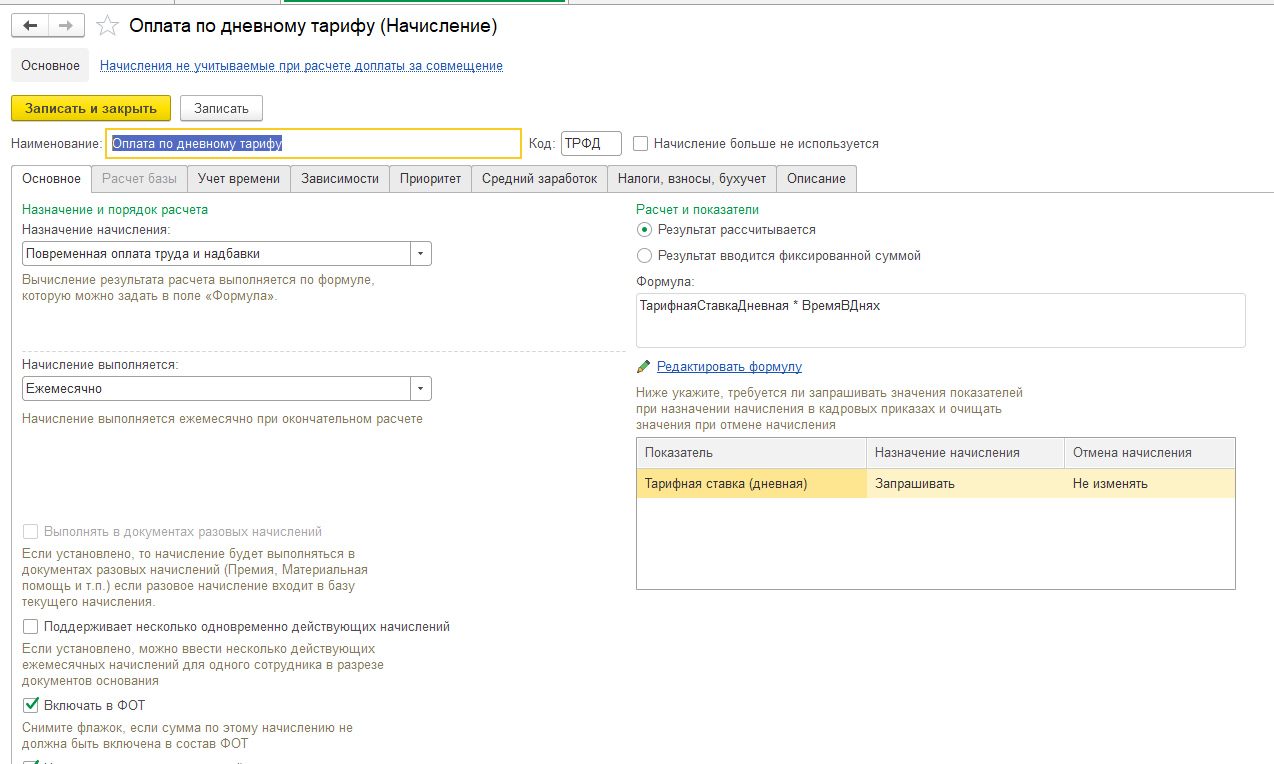Open 'Налоги, взносы, бухучет' tab
Screen dimensions: 1274x764
pos(692,179)
